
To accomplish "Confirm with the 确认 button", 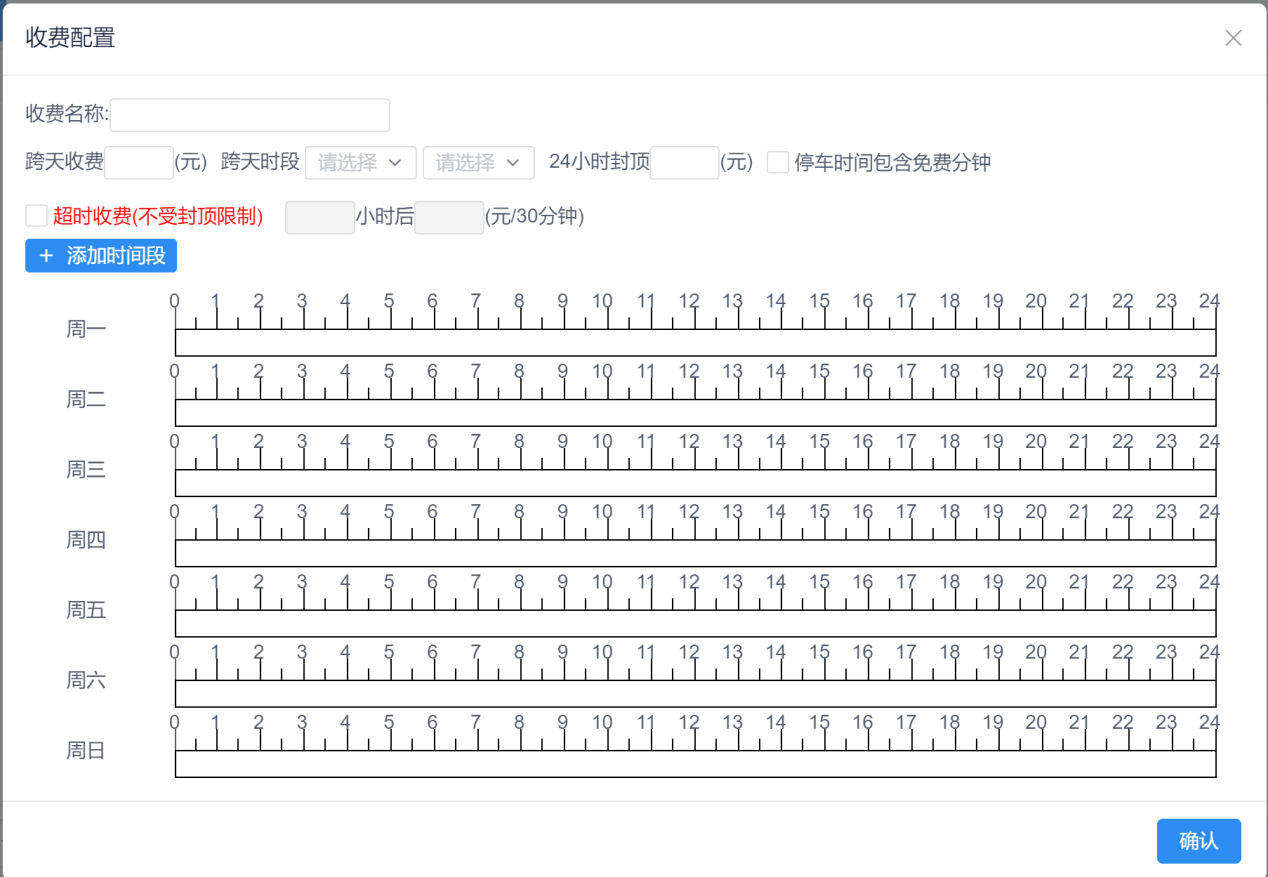I will pyautogui.click(x=1199, y=841).
